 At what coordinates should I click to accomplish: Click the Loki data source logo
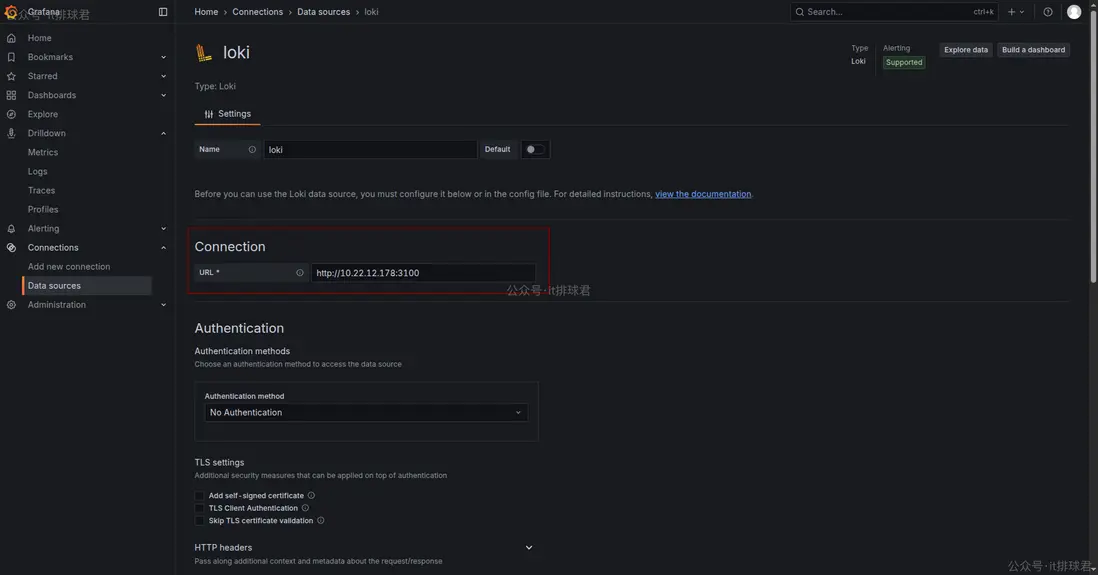tap(204, 53)
